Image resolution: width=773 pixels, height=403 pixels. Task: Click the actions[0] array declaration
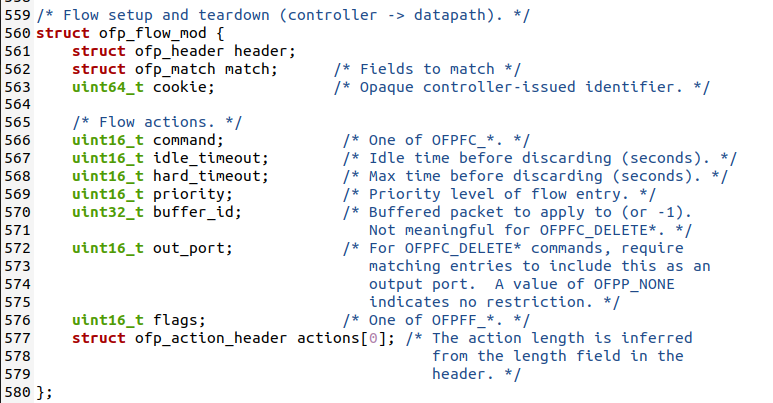(339, 337)
